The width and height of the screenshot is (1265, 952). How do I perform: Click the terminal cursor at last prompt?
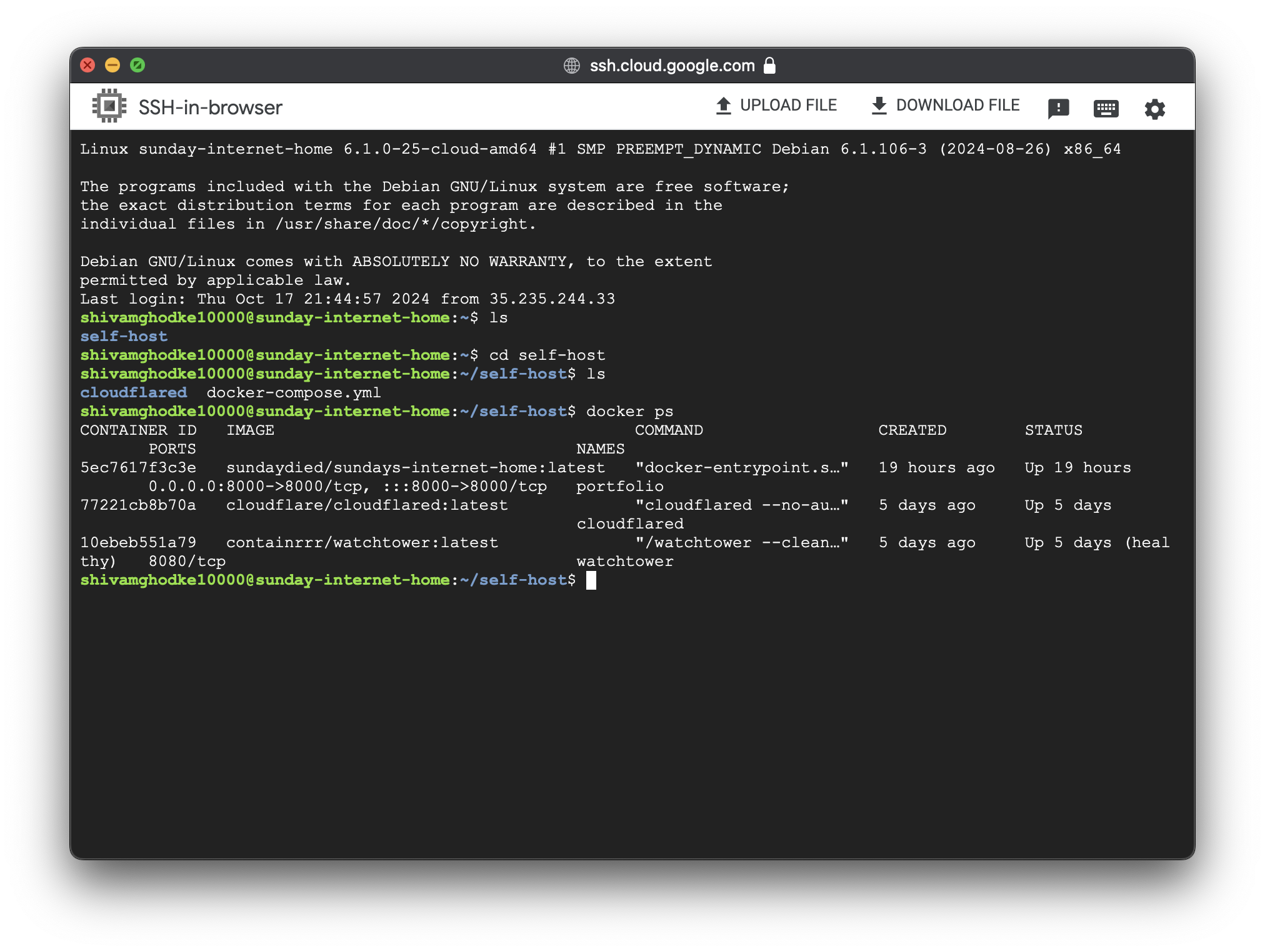(591, 580)
